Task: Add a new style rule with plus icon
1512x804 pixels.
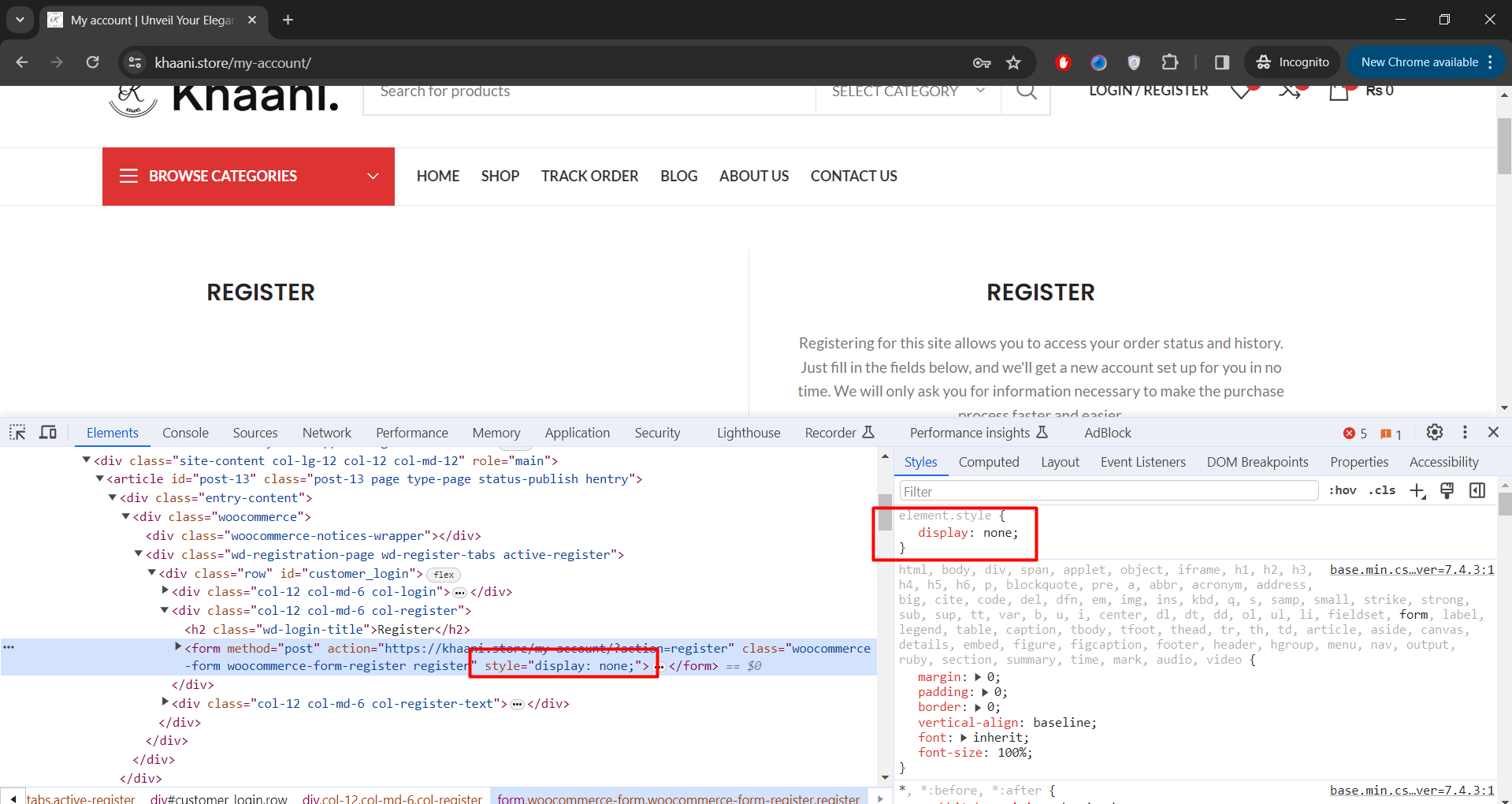Action: [1417, 490]
